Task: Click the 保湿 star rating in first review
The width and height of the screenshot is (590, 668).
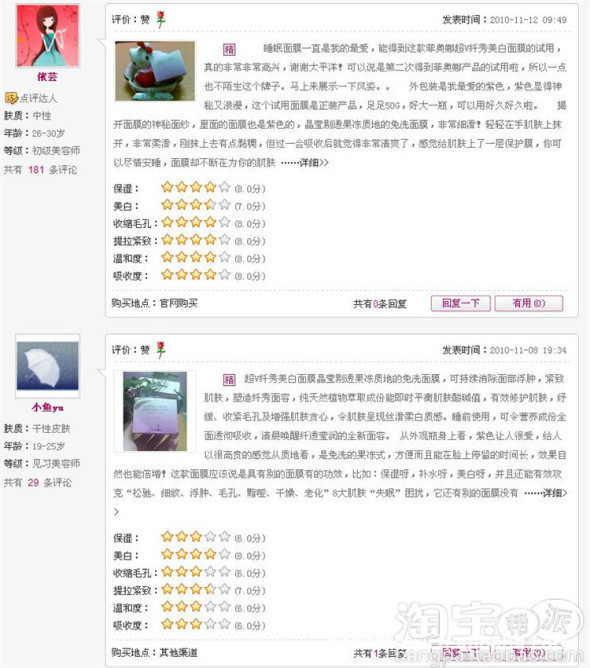Action: point(196,187)
